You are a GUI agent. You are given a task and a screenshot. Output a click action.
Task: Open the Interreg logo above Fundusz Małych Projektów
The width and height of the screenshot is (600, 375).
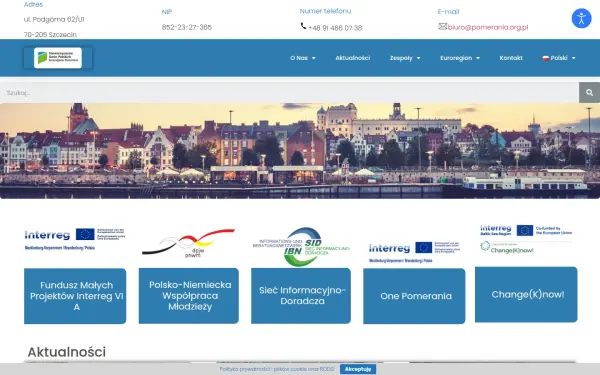point(75,239)
